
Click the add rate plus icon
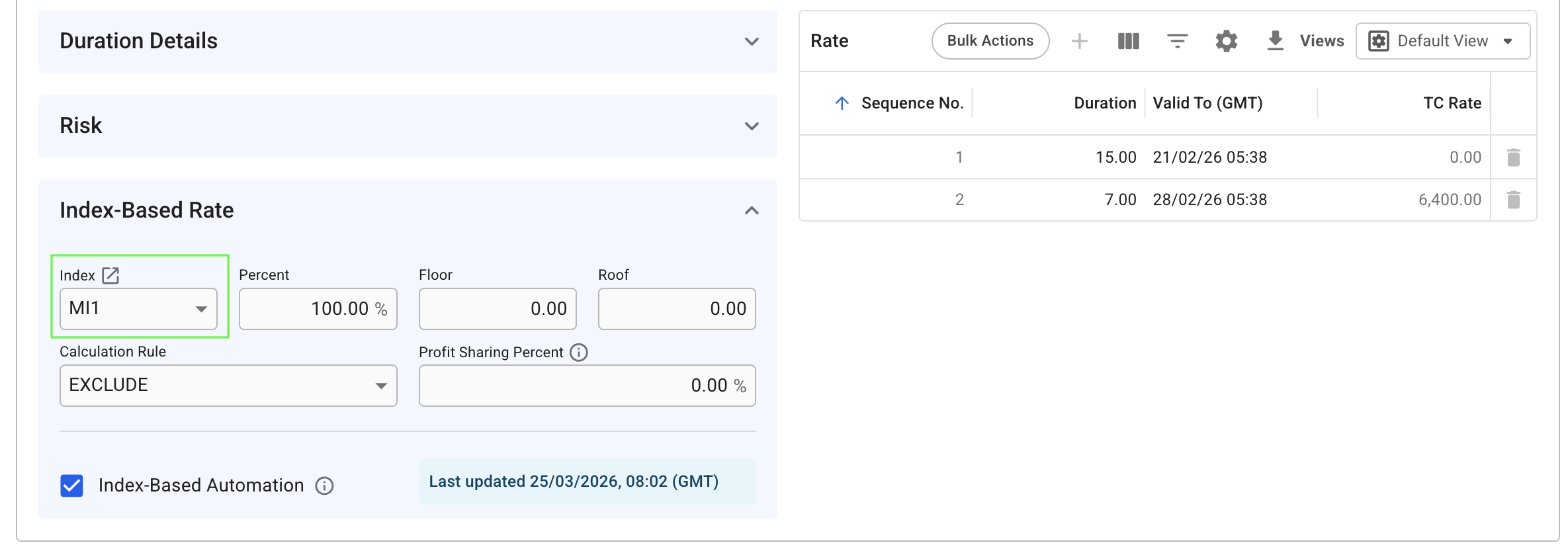point(1079,41)
